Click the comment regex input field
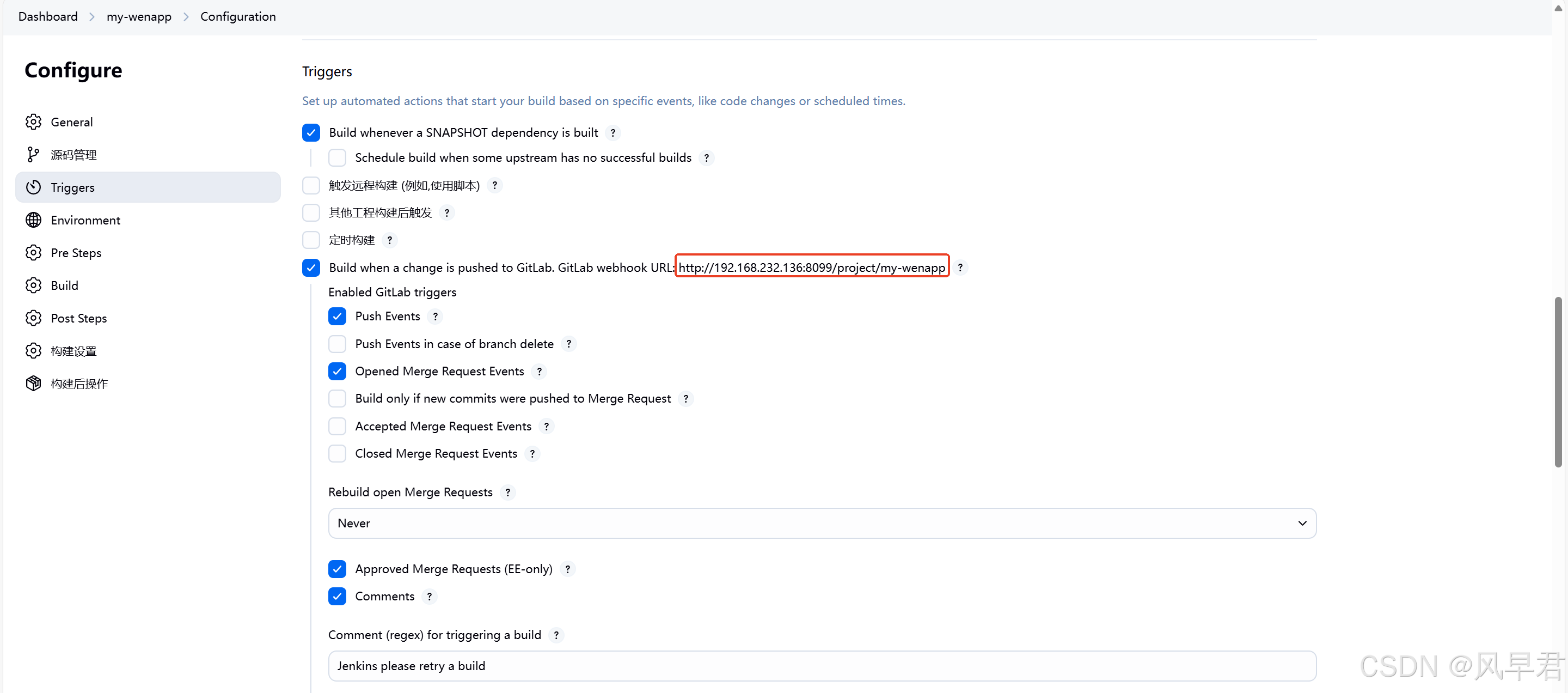 (x=822, y=666)
